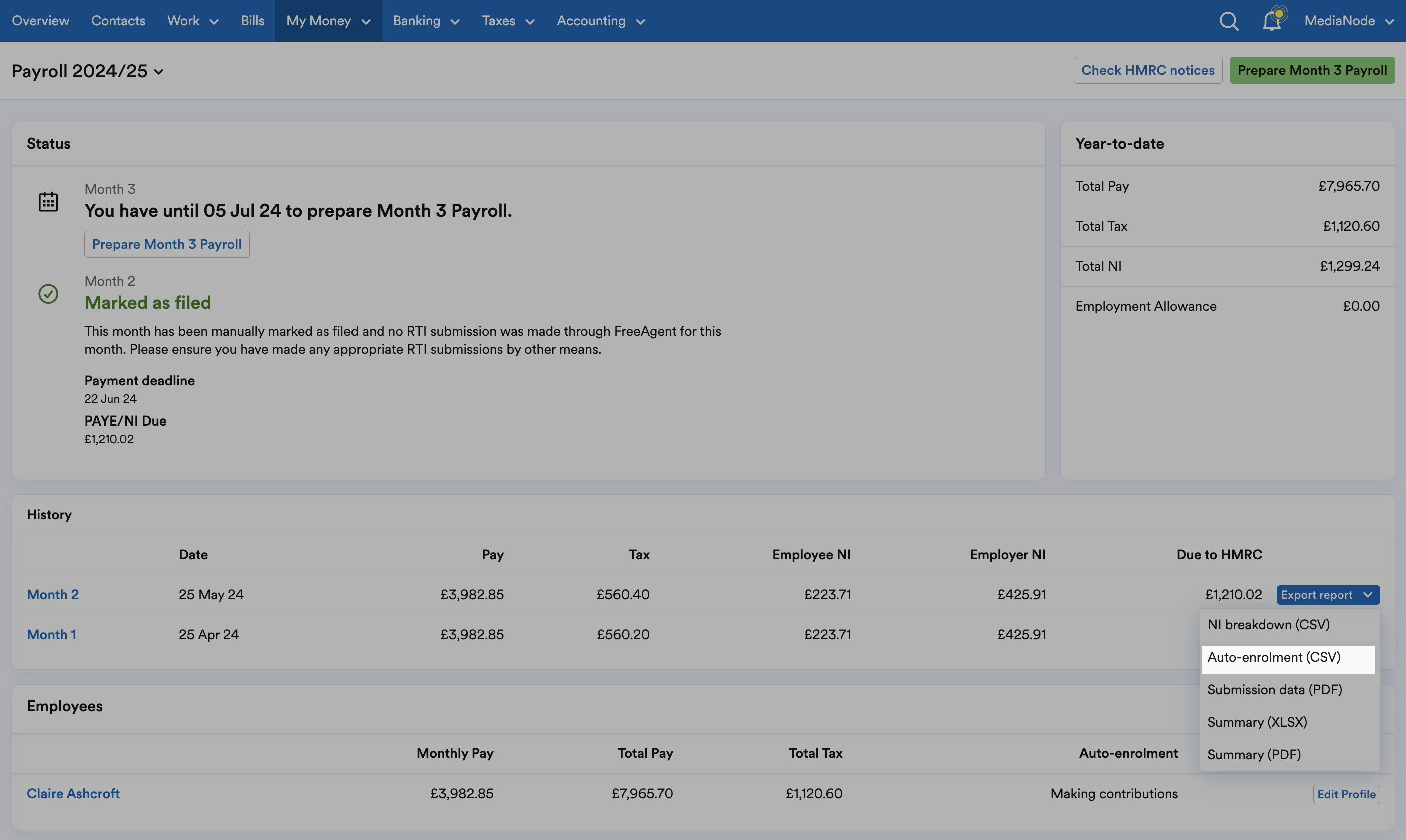Select Summary (PDF) export option
Viewport: 1406px width, 840px height.
click(1289, 754)
